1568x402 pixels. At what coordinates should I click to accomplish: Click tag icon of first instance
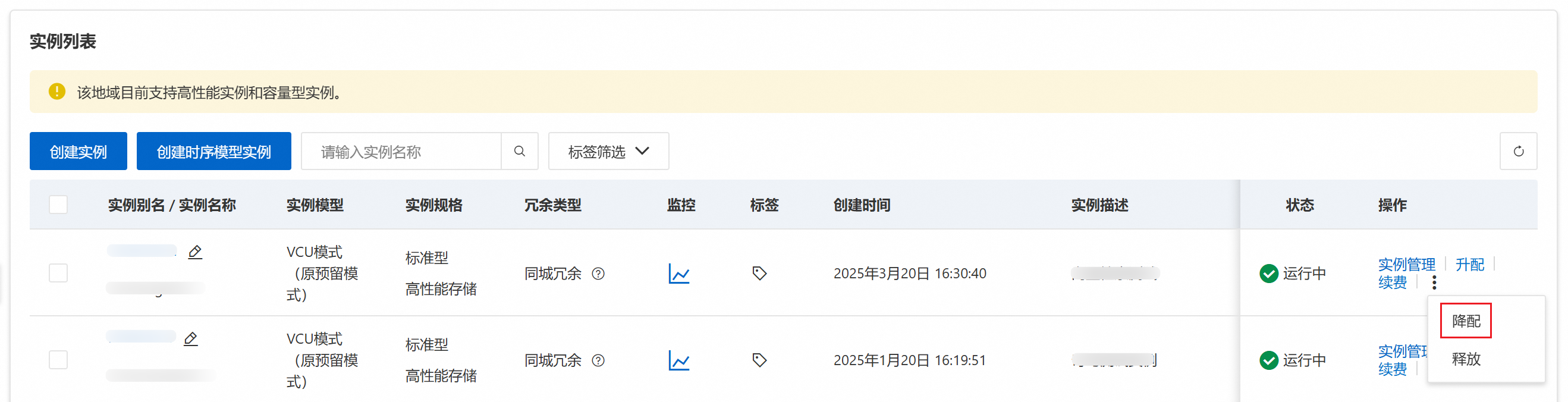[x=759, y=273]
